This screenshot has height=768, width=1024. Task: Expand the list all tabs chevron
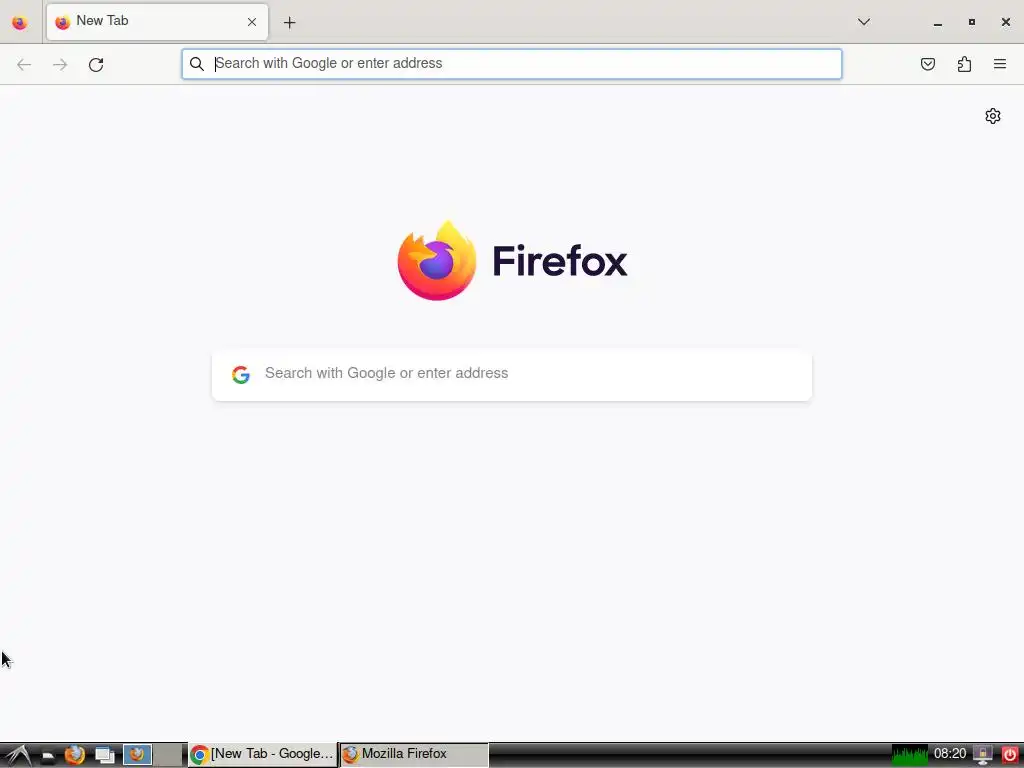pyautogui.click(x=863, y=22)
